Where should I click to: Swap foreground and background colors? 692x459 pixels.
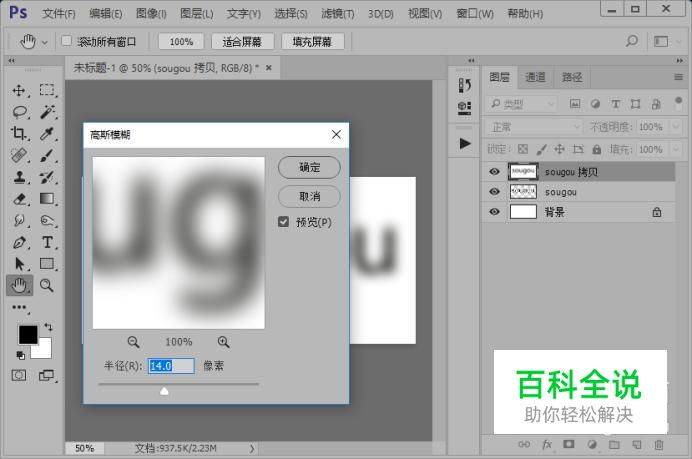[48, 327]
